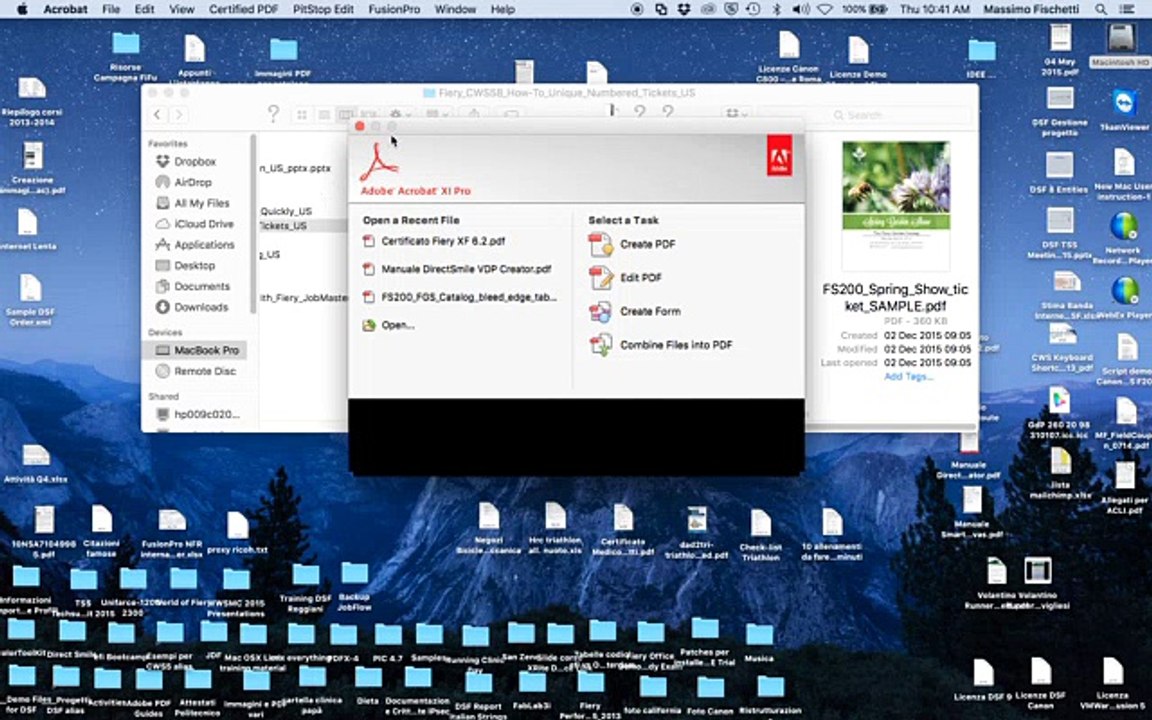Select Dropbox in Finder sidebar

tap(195, 162)
